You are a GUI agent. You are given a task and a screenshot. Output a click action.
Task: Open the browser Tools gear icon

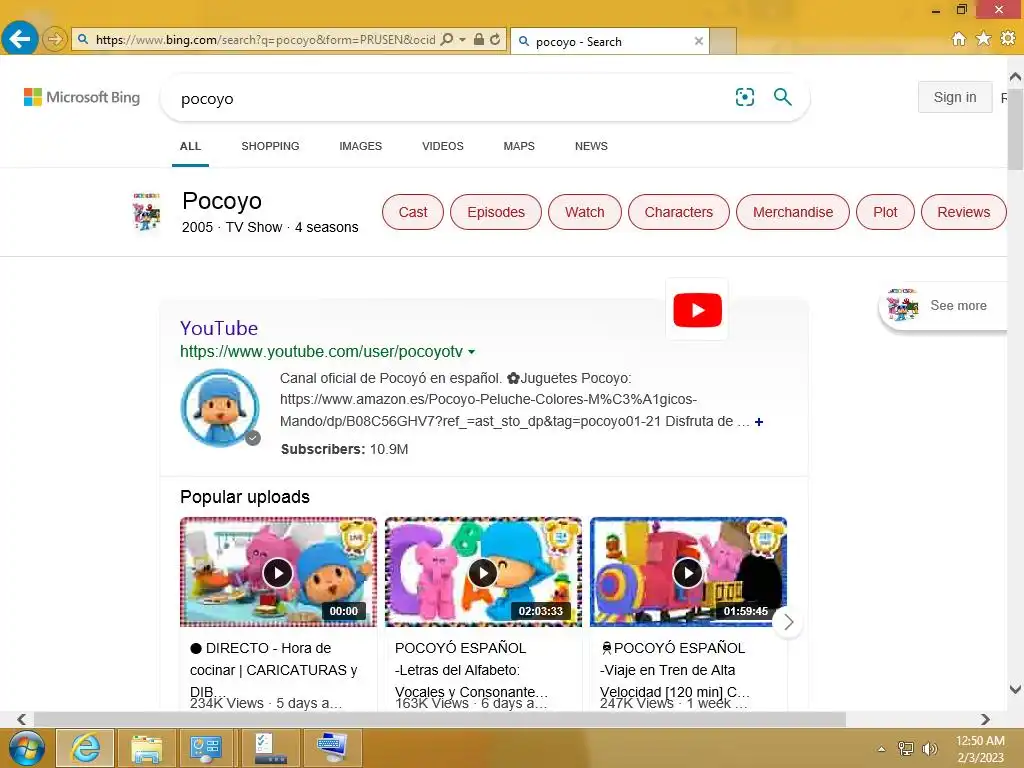coord(1008,39)
